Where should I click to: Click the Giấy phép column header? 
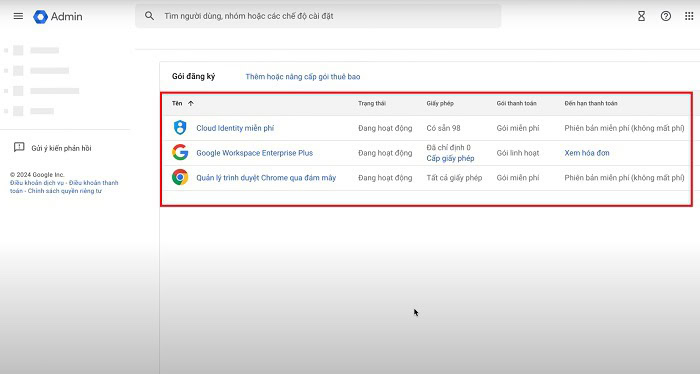click(440, 103)
